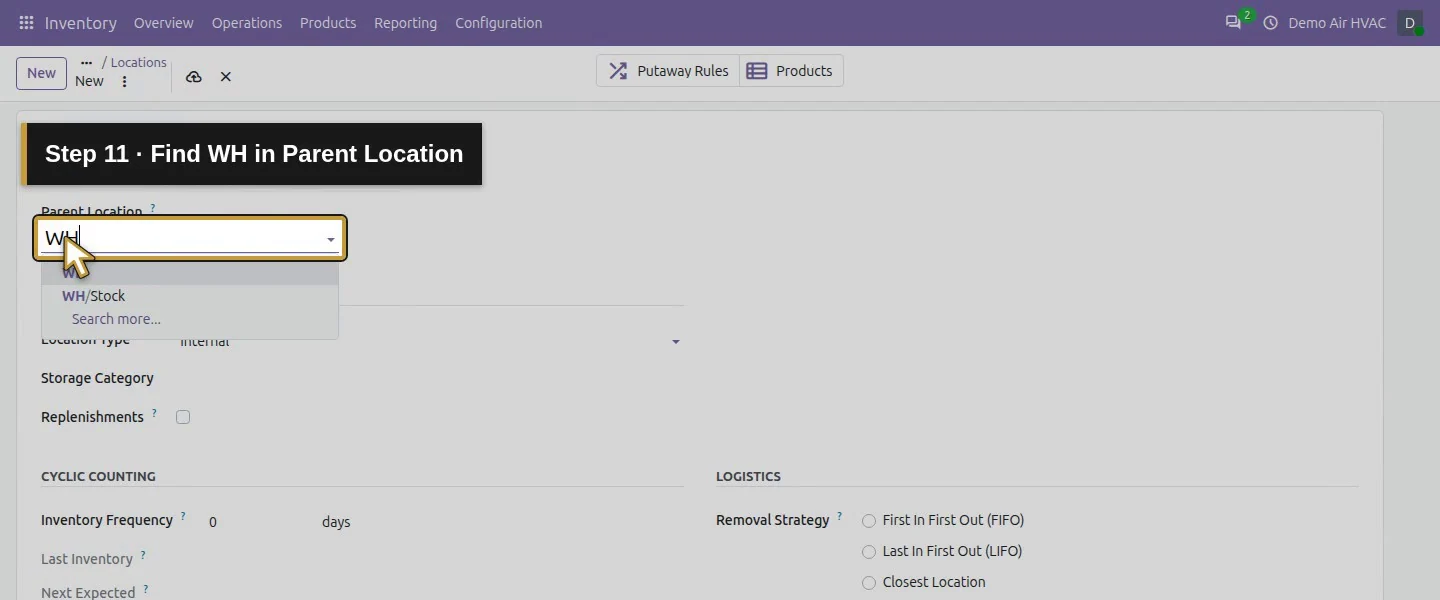Open the Storage Category field

pos(432,378)
